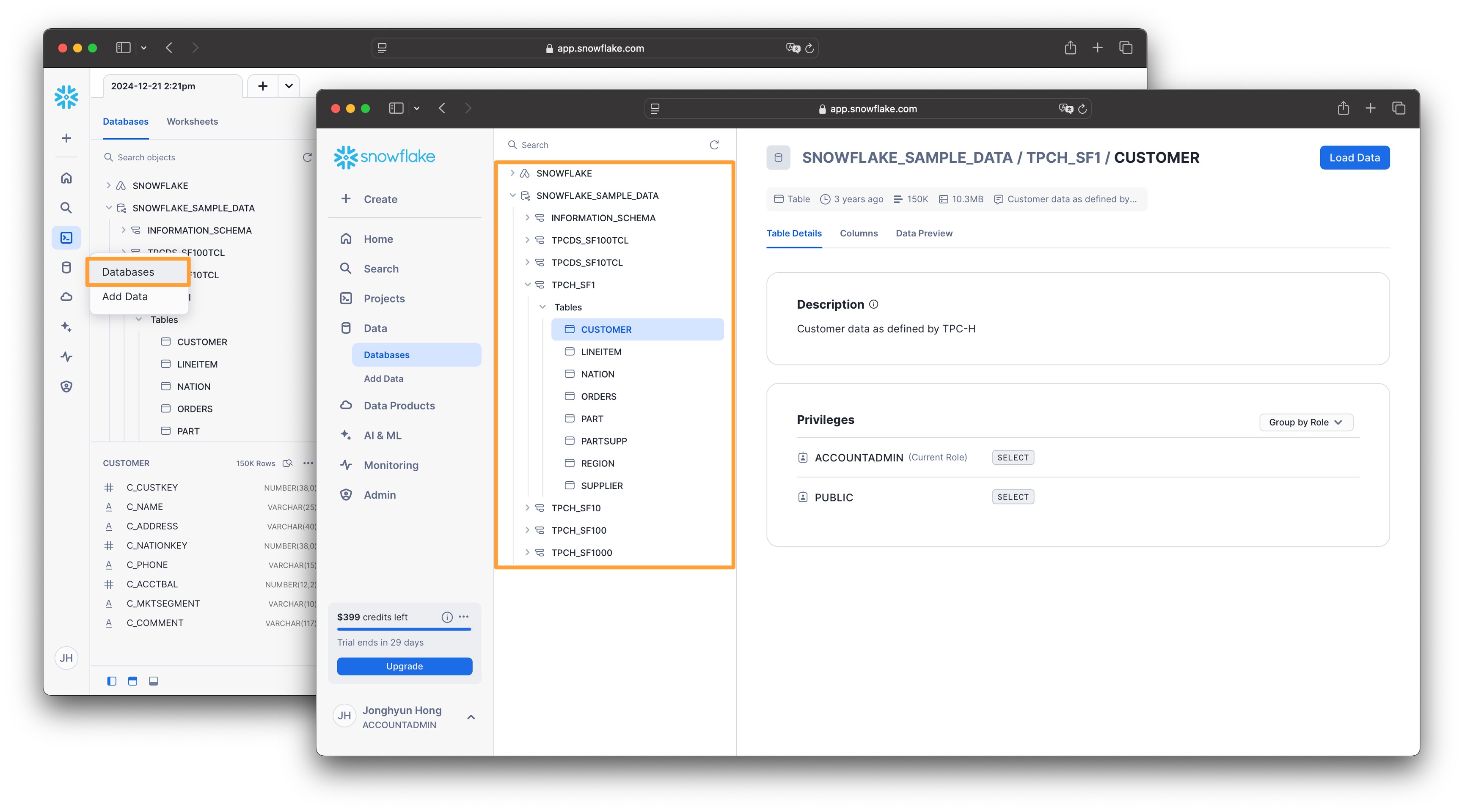Image resolution: width=1462 pixels, height=812 pixels.
Task: Click the credits progress bar
Action: pos(404,629)
